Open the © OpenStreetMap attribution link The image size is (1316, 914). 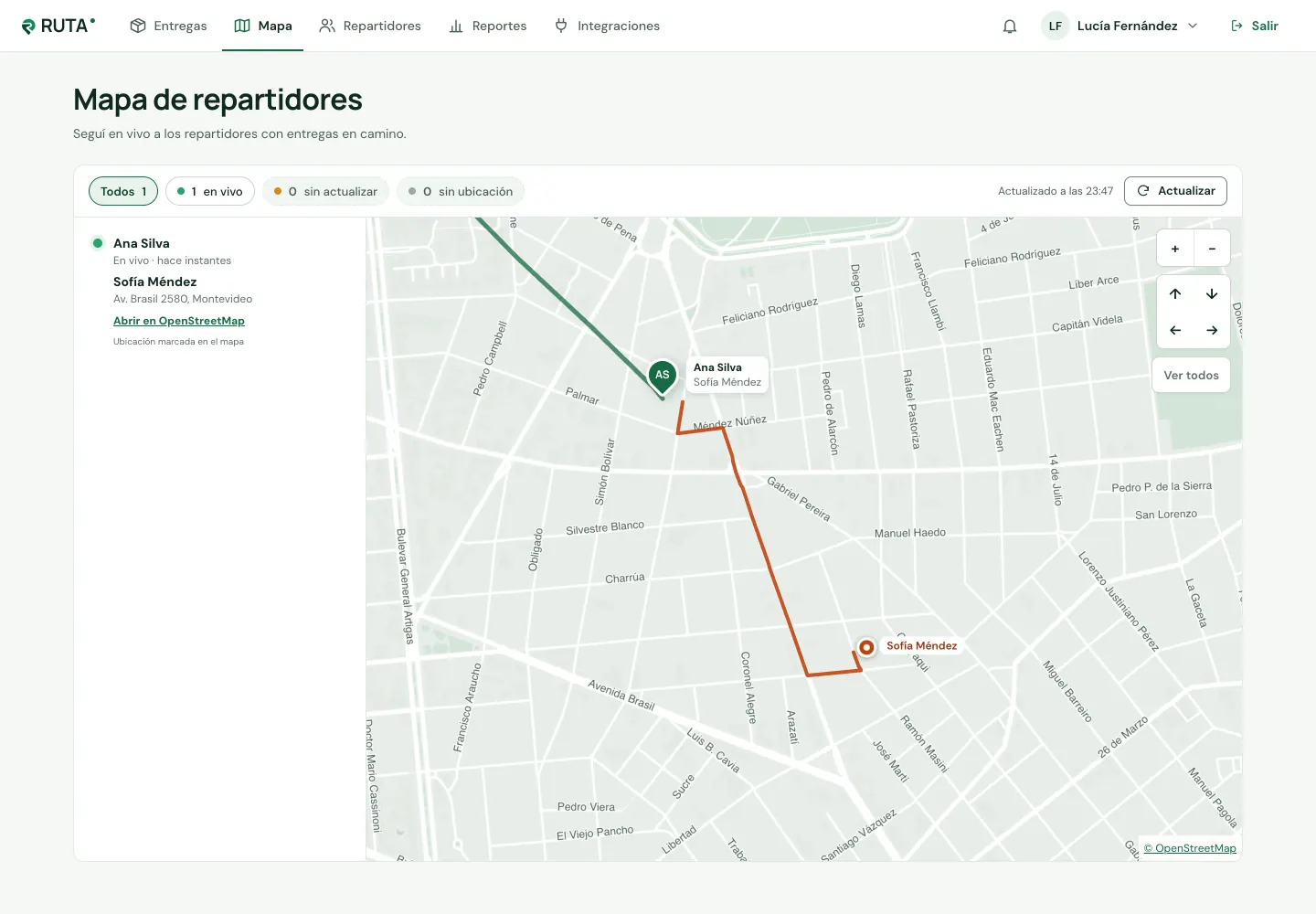click(1190, 848)
